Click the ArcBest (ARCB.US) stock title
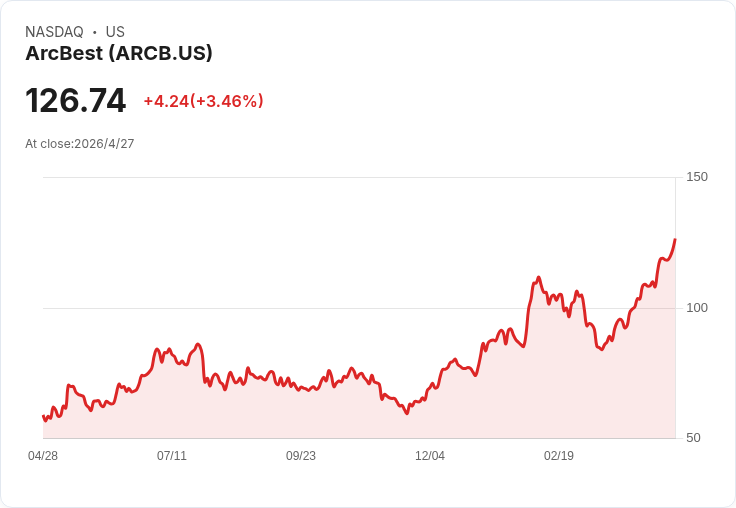 pyautogui.click(x=119, y=53)
